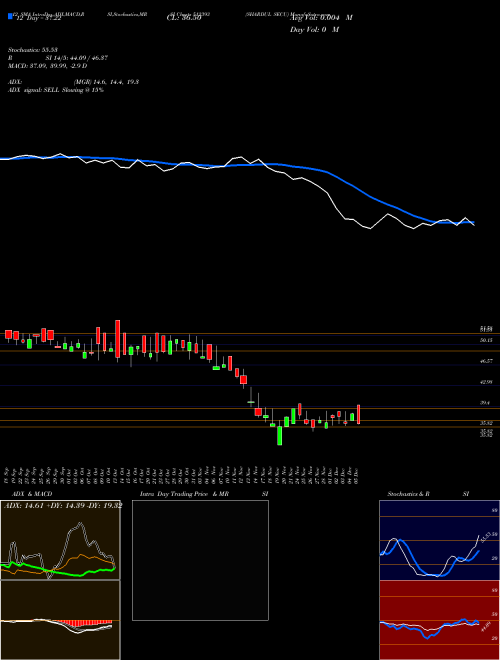Image resolution: width=500 pixels, height=660 pixels.
Task: Click the 'Day Vol: 0 M' label
Action: pyautogui.click(x=314, y=30)
